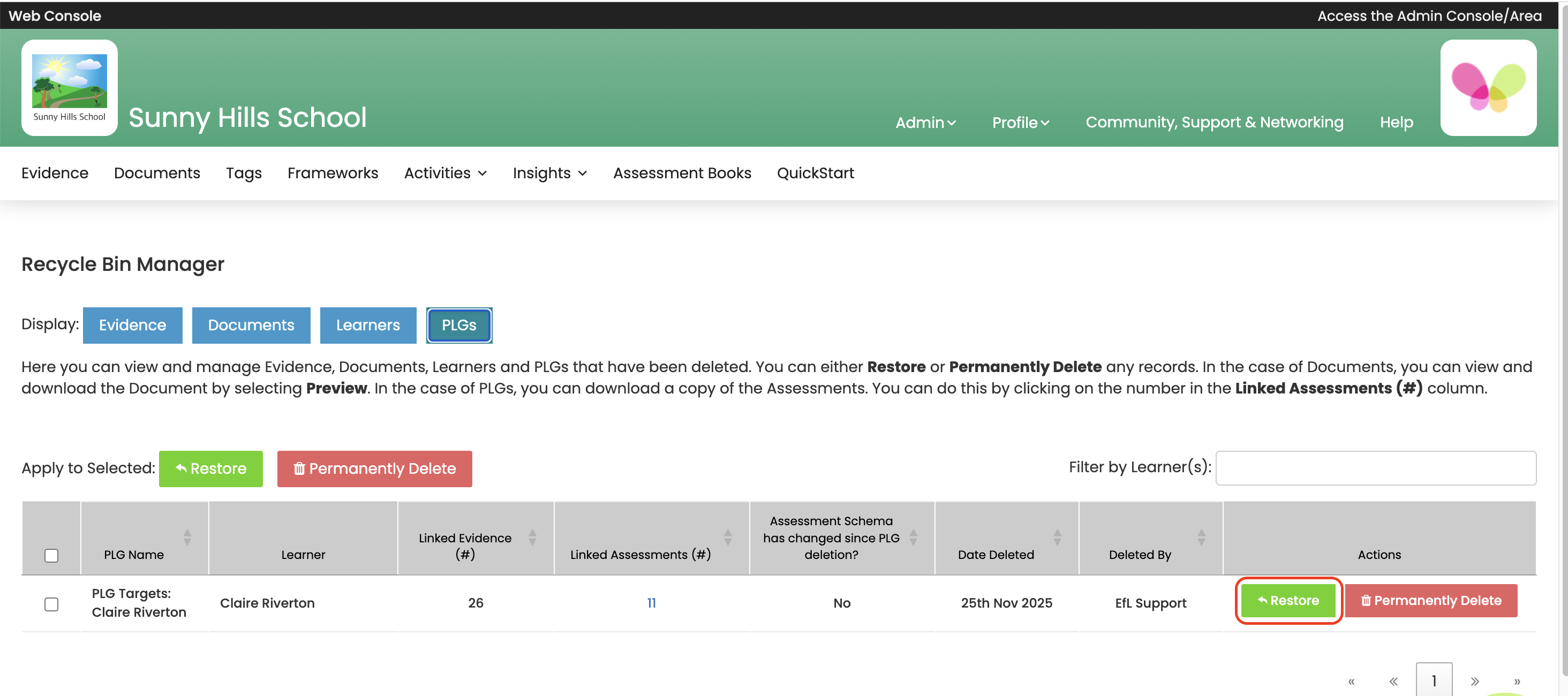1568x696 pixels.
Task: Go to next page arrow
Action: (x=1474, y=681)
